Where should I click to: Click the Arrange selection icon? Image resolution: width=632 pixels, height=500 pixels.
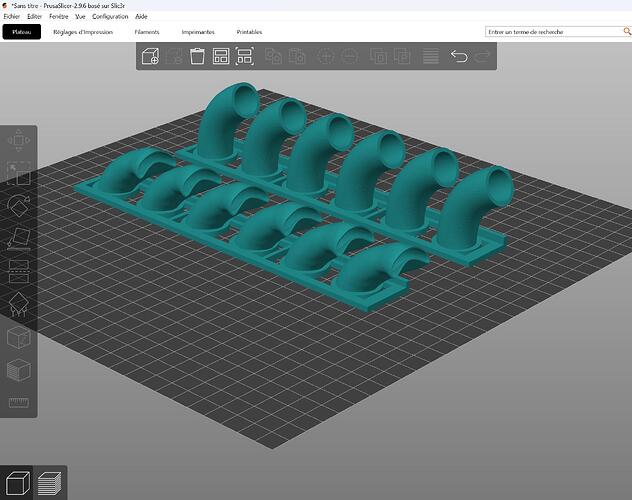point(244,56)
